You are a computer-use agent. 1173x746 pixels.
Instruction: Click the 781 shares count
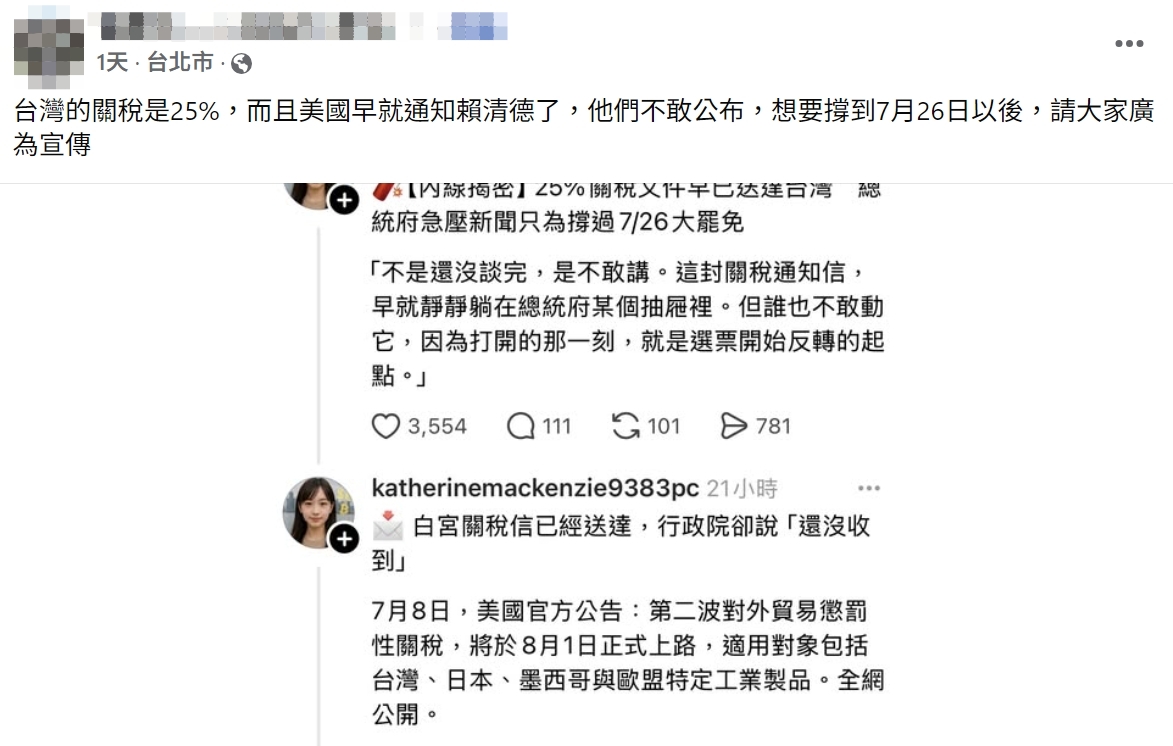(x=773, y=426)
